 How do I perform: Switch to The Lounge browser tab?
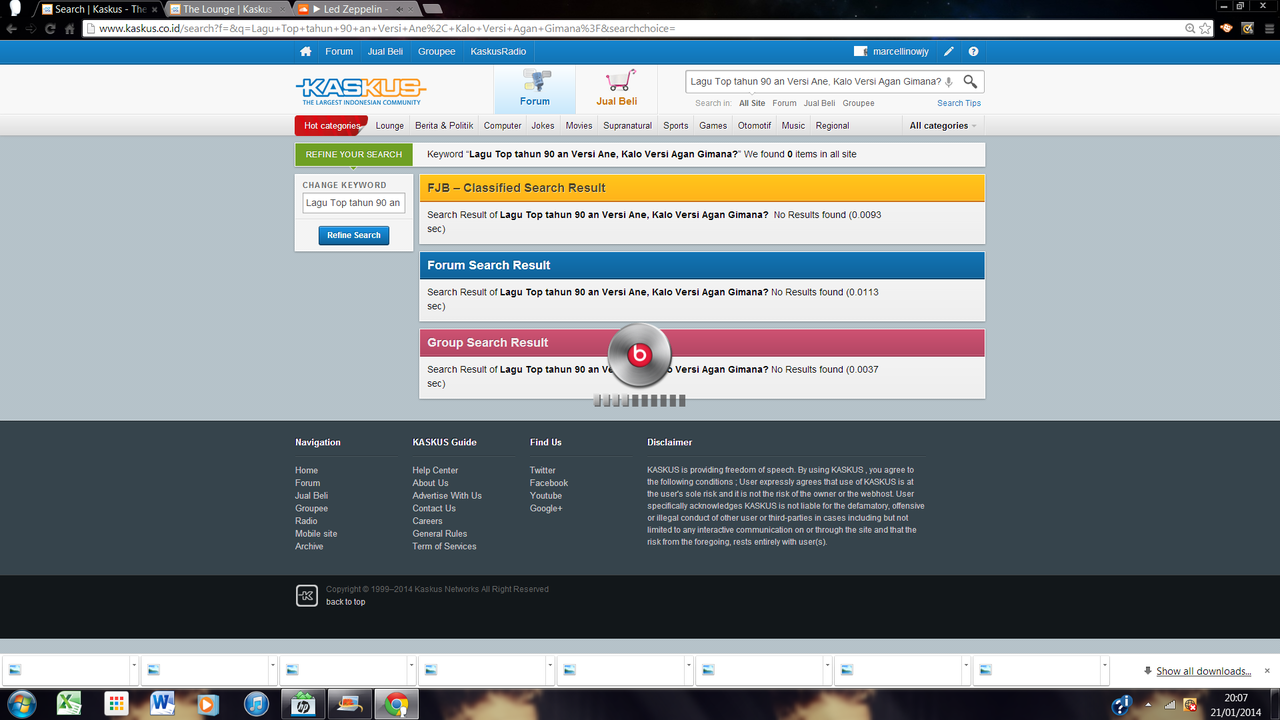[227, 9]
